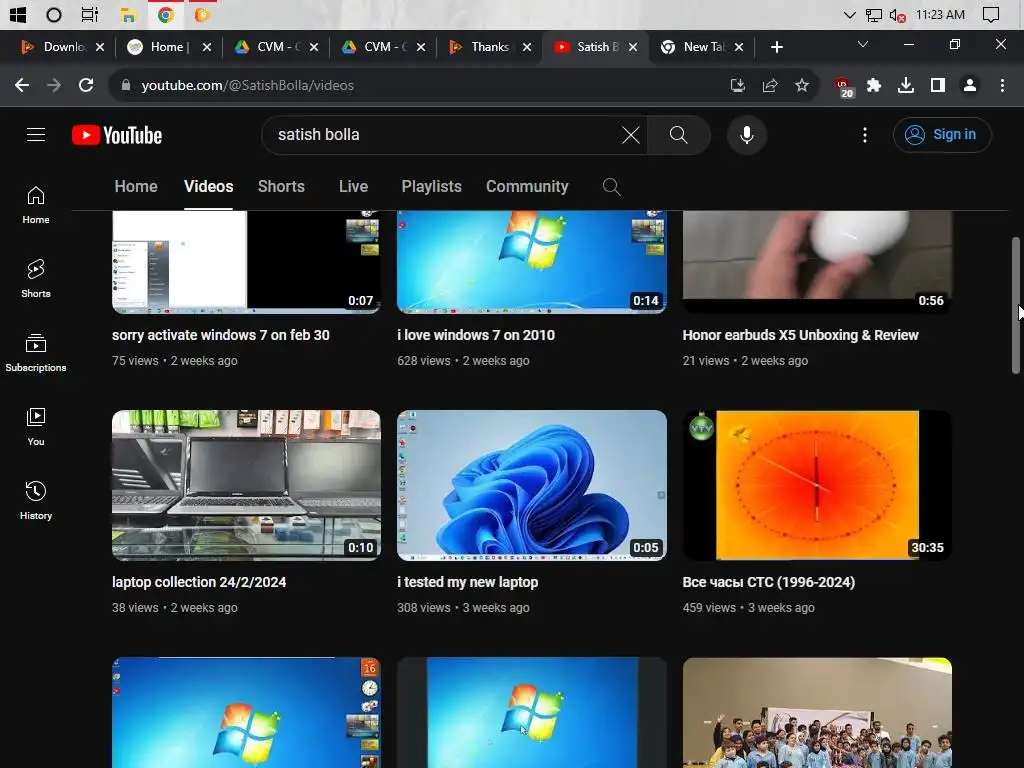Open Subscriptions in the left sidebar
This screenshot has height=768, width=1024.
coord(36,353)
